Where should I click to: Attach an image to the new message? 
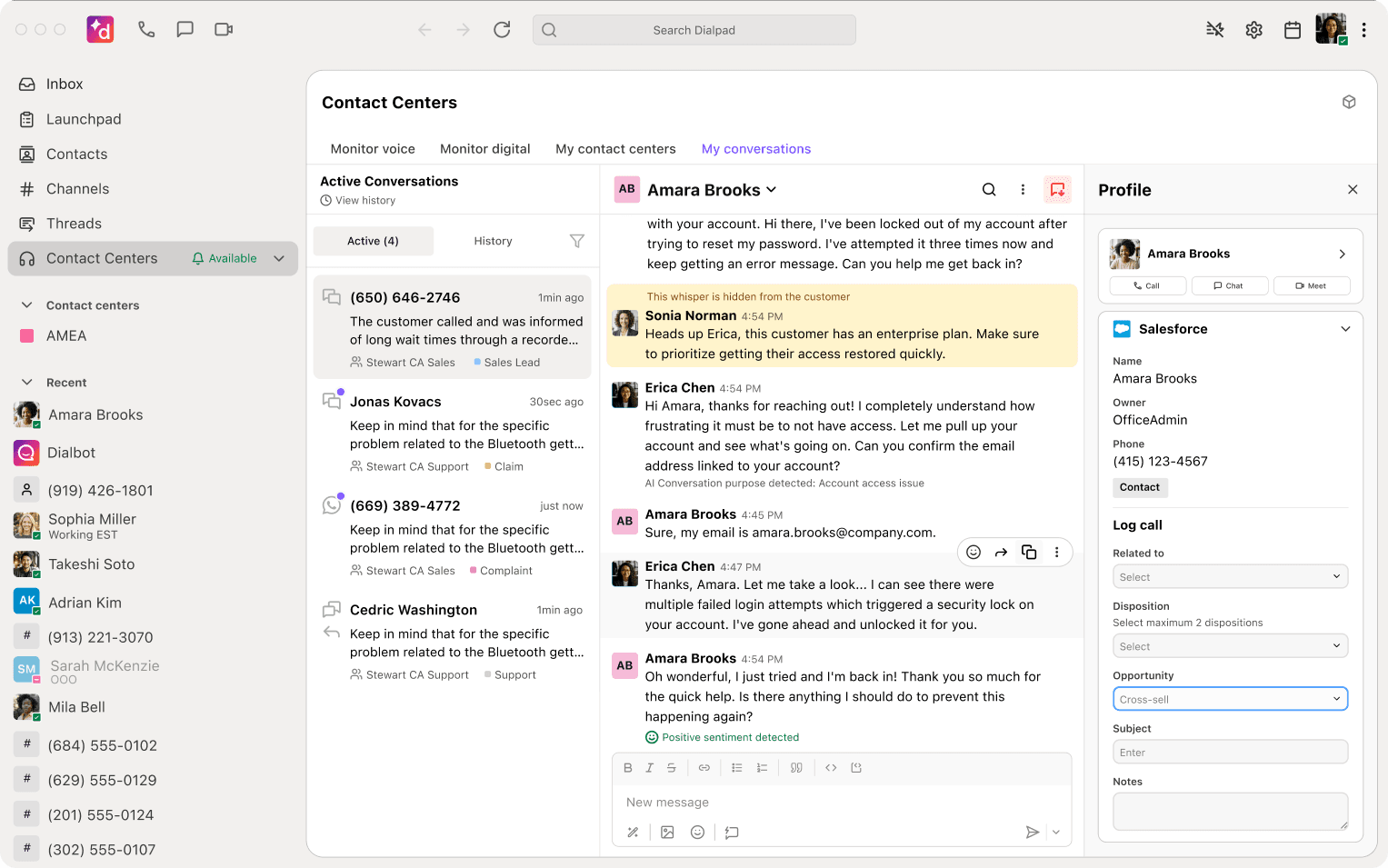(667, 833)
